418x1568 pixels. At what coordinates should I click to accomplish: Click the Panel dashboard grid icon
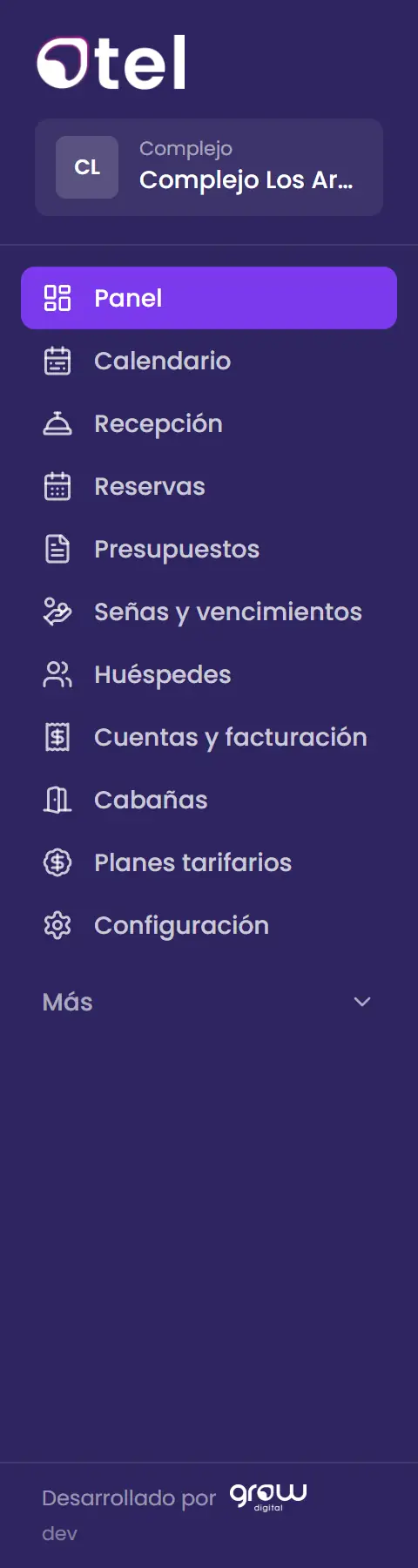point(57,298)
